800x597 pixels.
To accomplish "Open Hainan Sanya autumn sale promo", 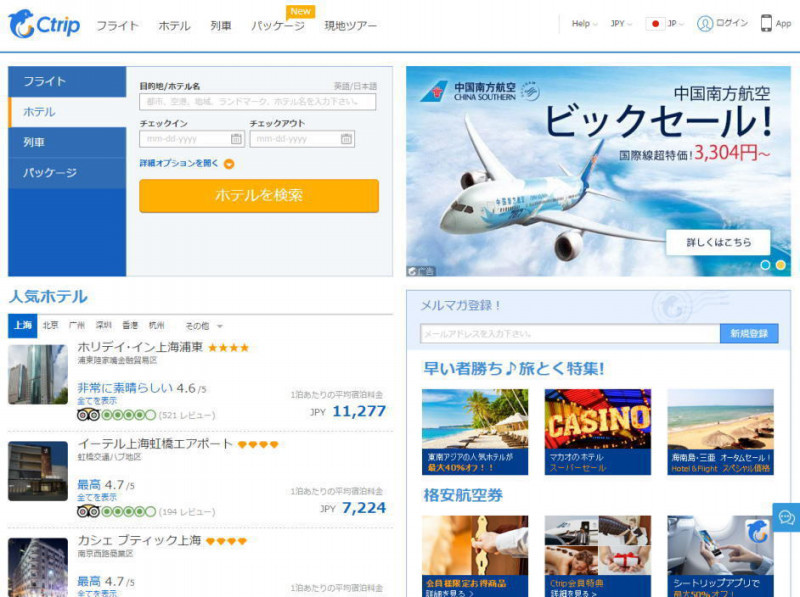I will point(720,432).
